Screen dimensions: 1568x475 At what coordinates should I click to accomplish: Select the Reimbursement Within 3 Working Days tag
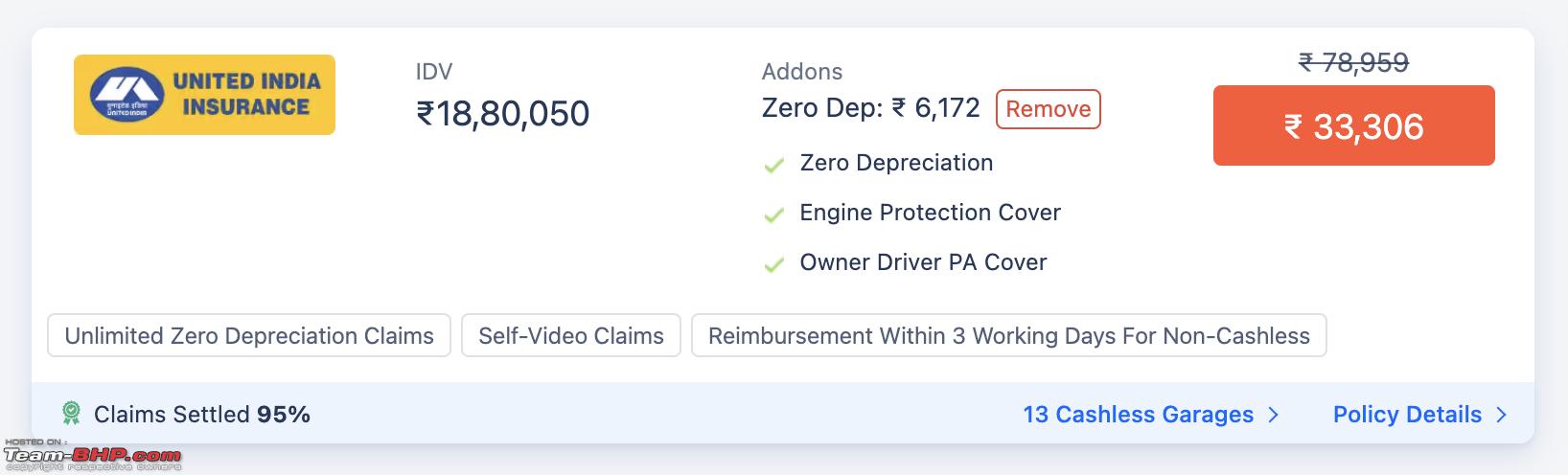pos(1009,335)
